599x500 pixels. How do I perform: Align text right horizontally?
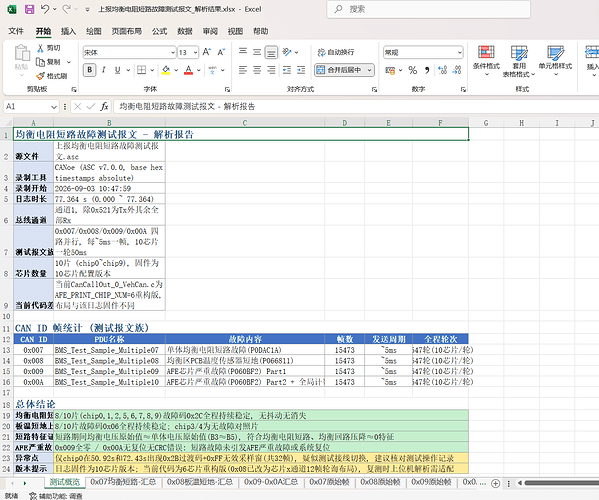pos(271,70)
